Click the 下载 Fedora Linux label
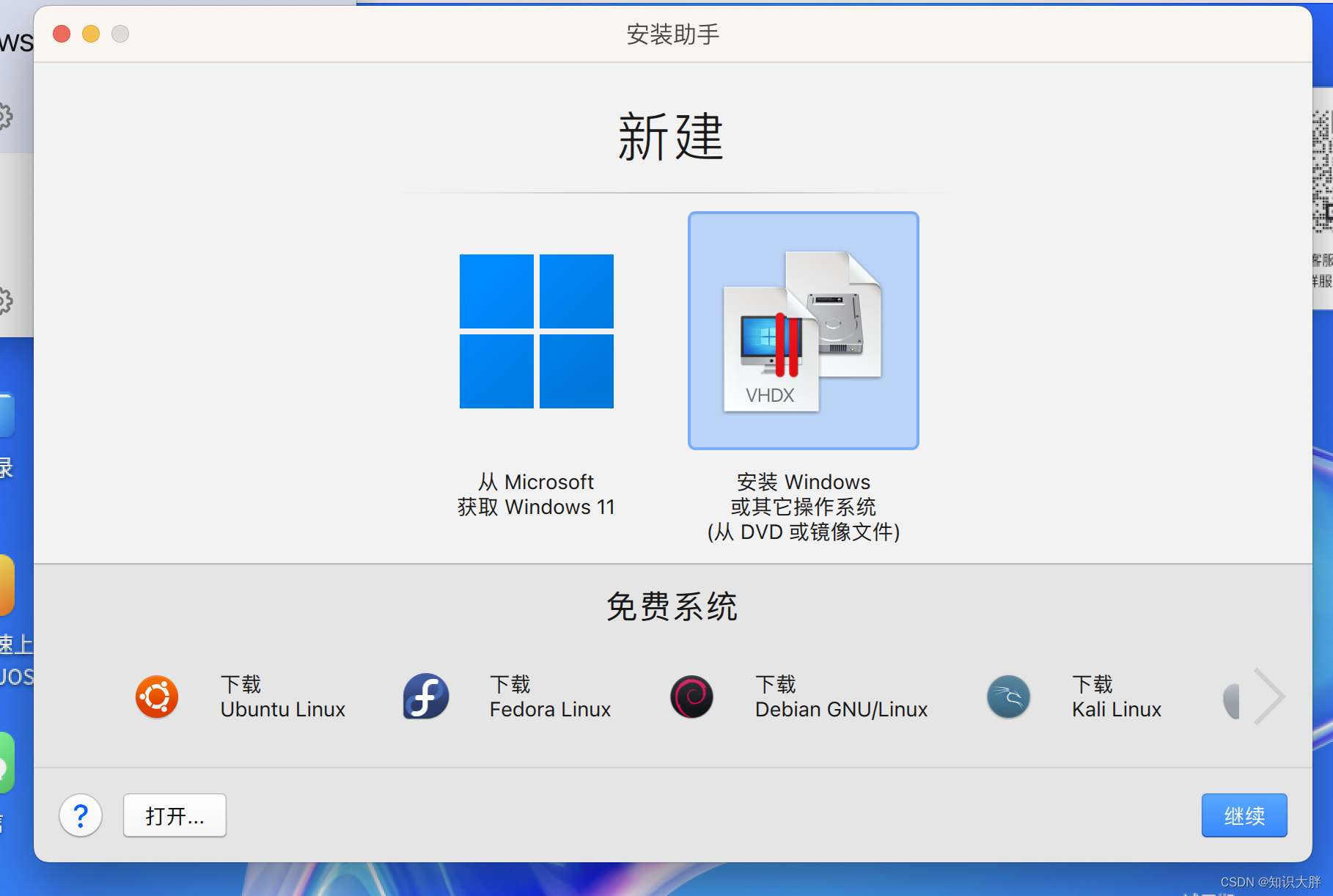 (550, 697)
